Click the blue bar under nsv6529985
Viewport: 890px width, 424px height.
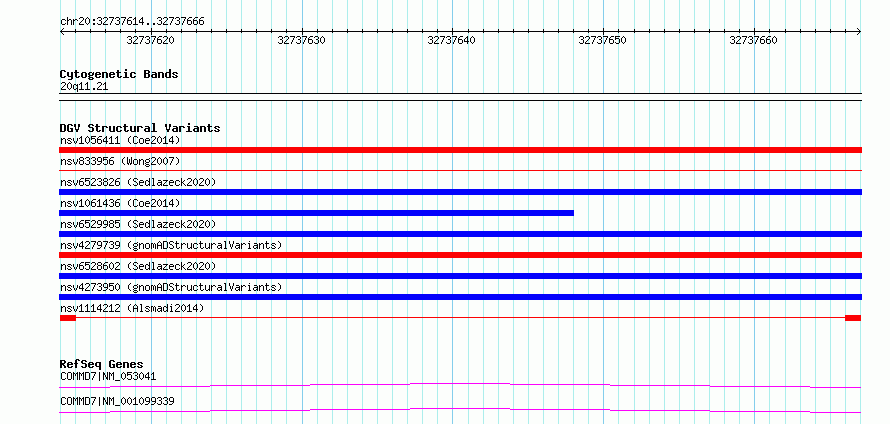[460, 234]
